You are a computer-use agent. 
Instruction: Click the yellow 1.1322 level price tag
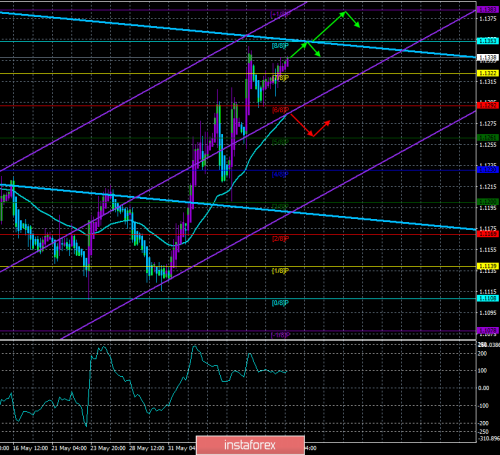[488, 73]
